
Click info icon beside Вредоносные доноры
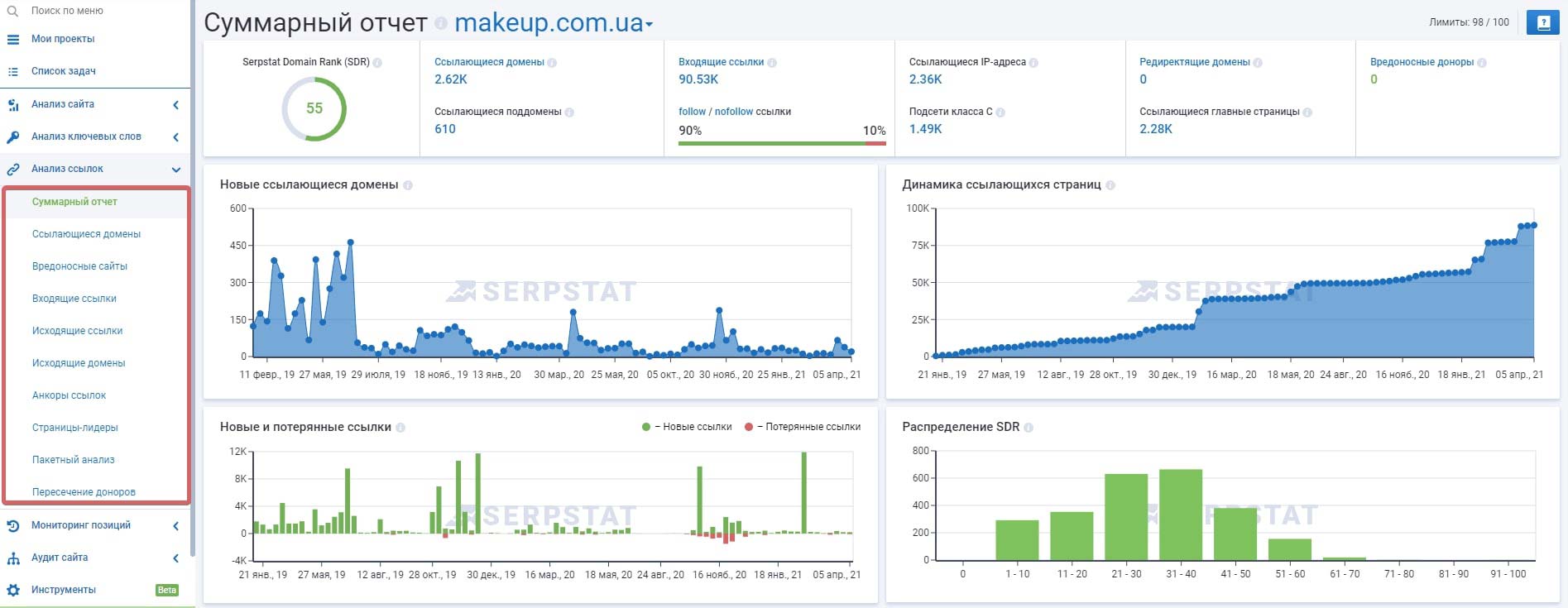click(1481, 63)
